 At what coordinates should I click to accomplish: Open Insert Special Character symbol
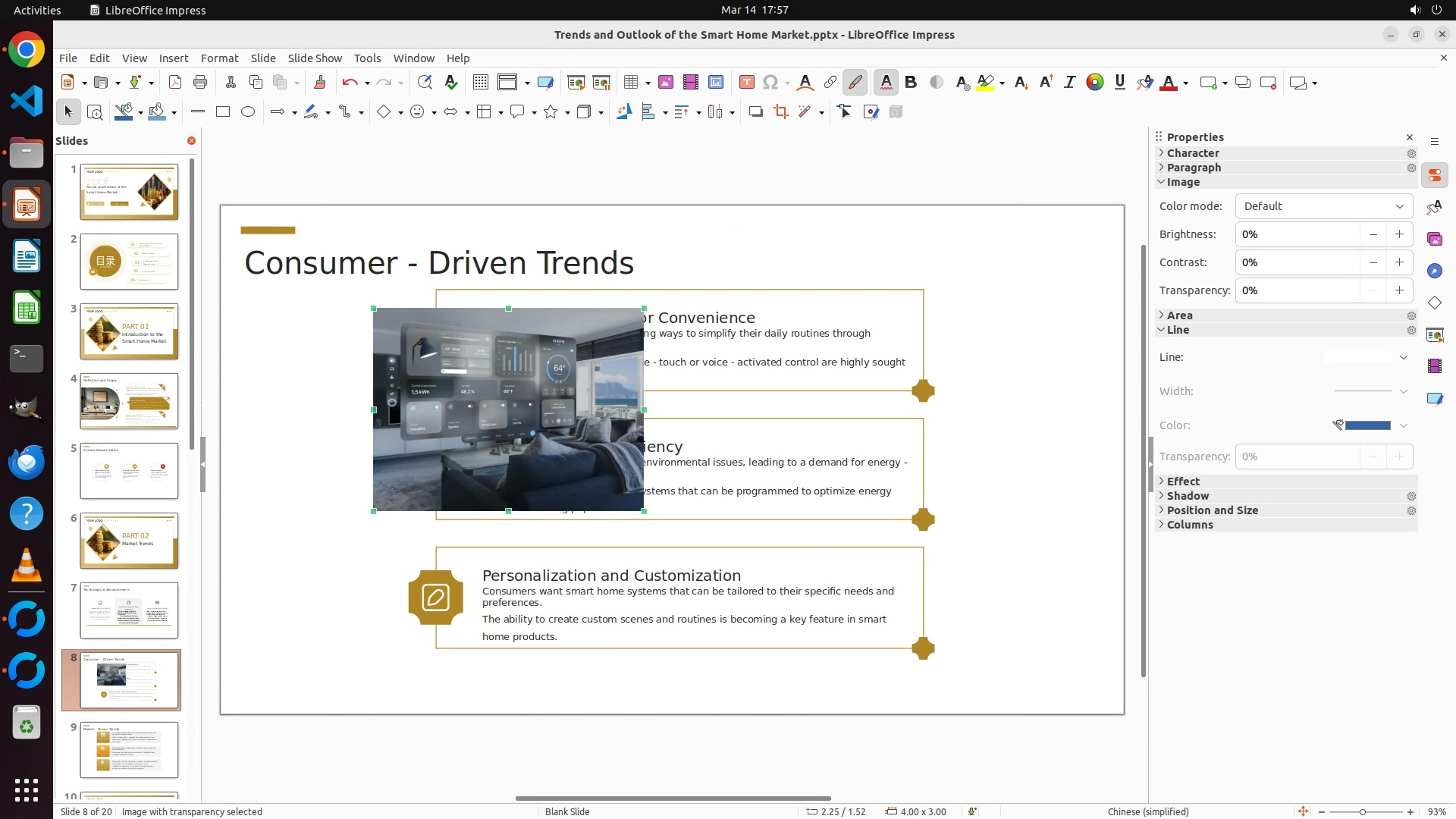coord(770,83)
